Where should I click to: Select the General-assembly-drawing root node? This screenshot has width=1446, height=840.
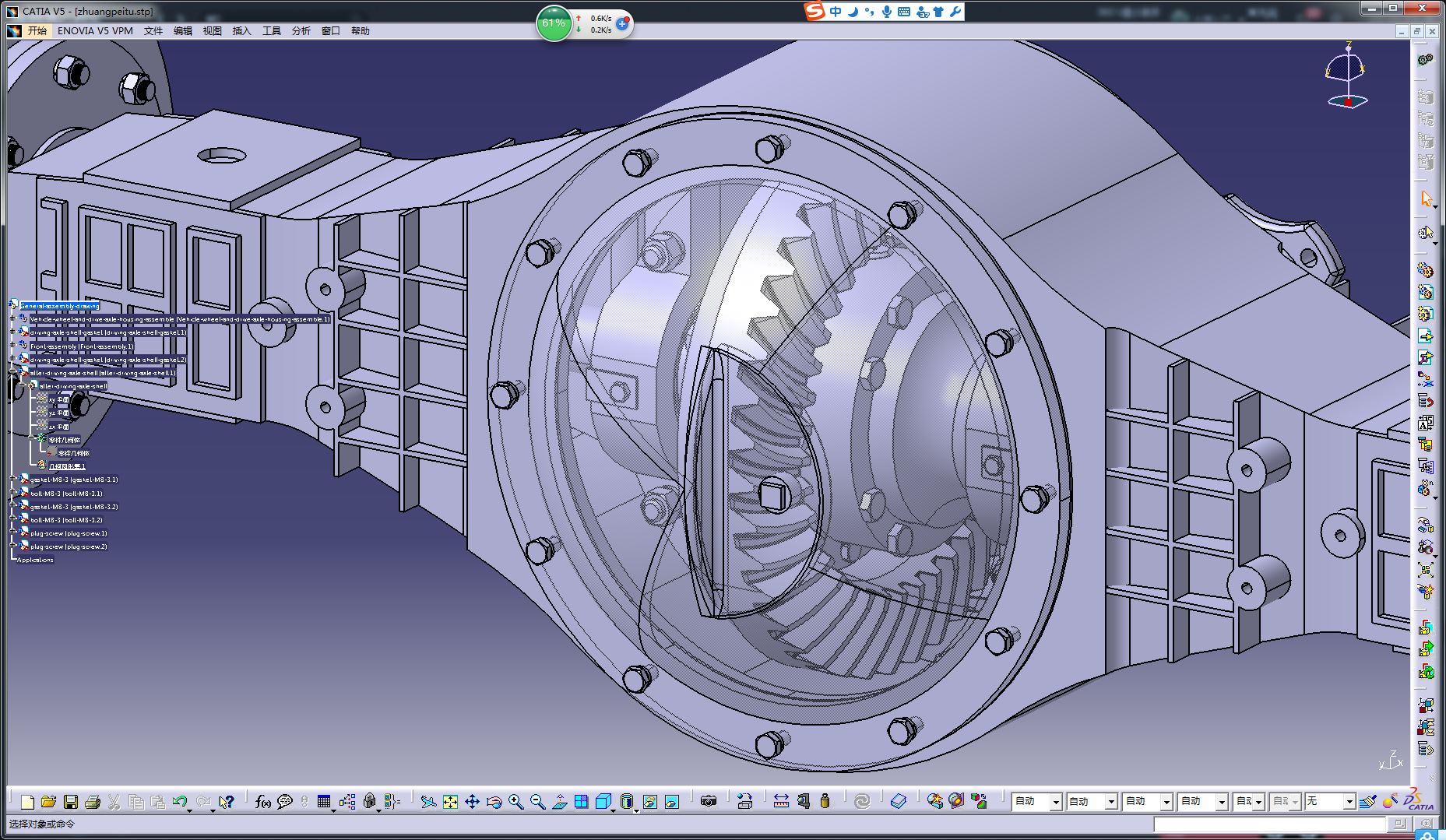60,306
